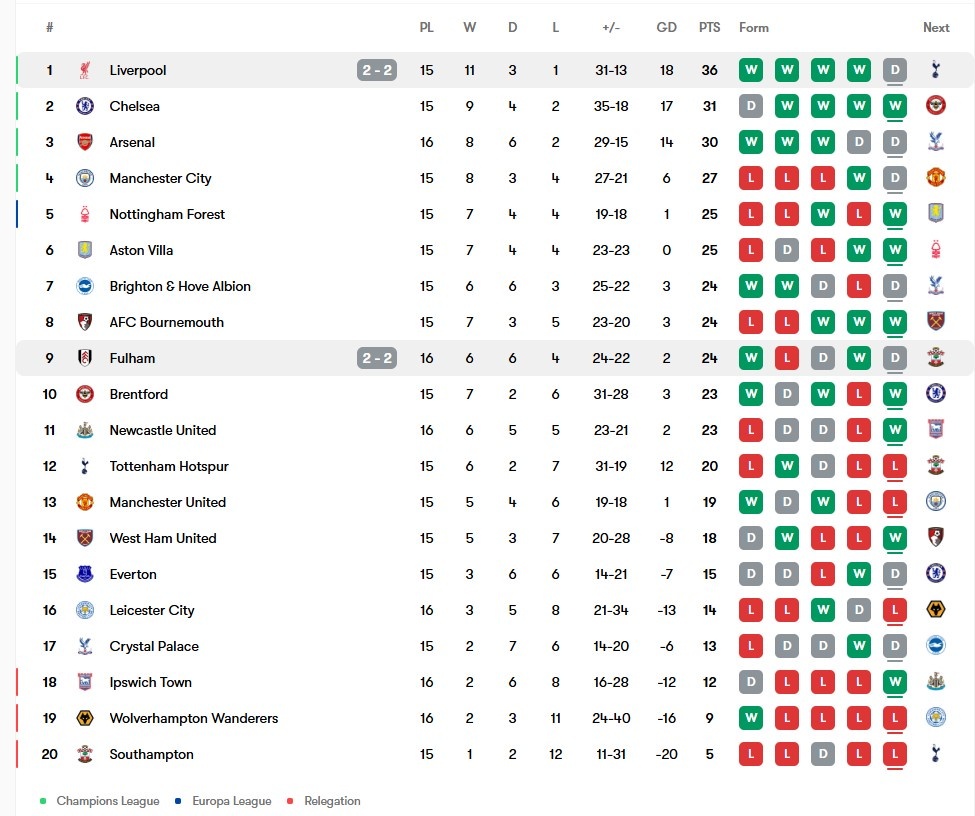Click the Manchester City badge icon
The image size is (975, 816).
tap(85, 178)
